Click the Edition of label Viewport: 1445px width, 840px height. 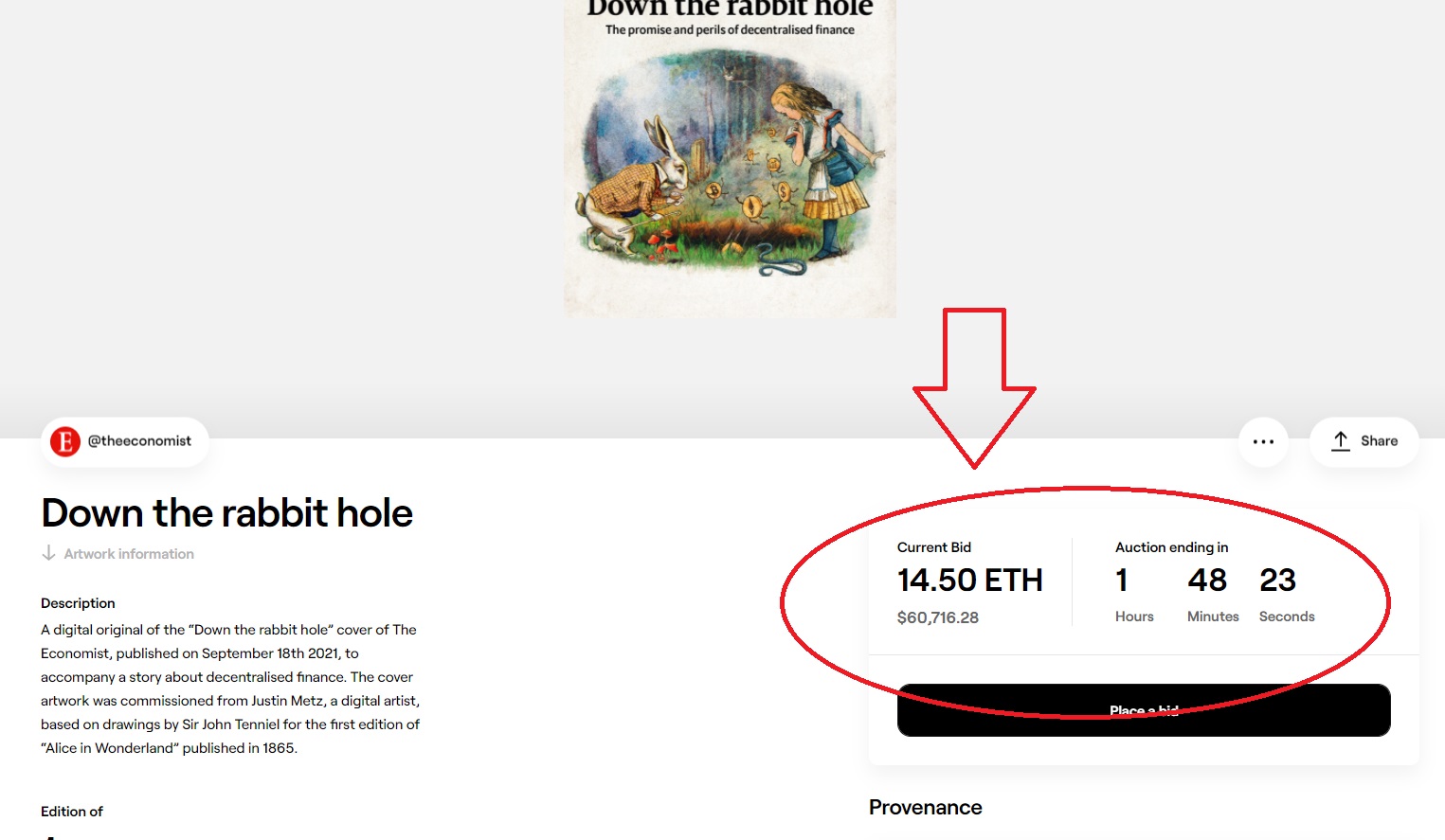[72, 812]
